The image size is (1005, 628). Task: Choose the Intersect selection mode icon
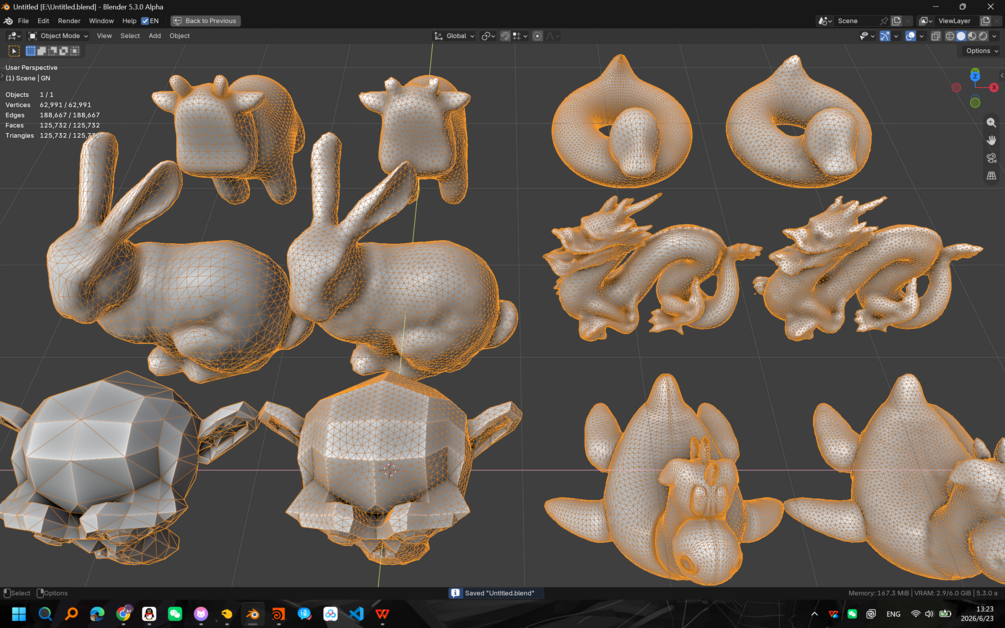click(74, 51)
